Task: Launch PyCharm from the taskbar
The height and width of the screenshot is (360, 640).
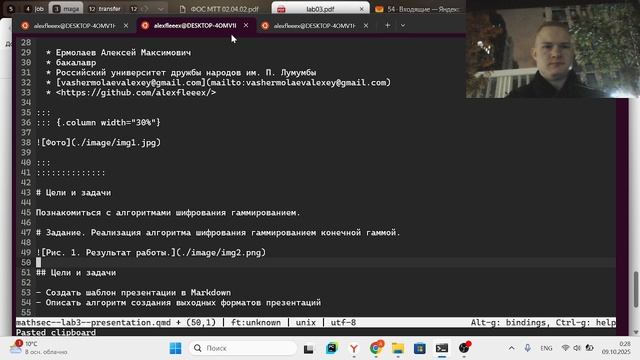Action: pyautogui.click(x=331, y=348)
